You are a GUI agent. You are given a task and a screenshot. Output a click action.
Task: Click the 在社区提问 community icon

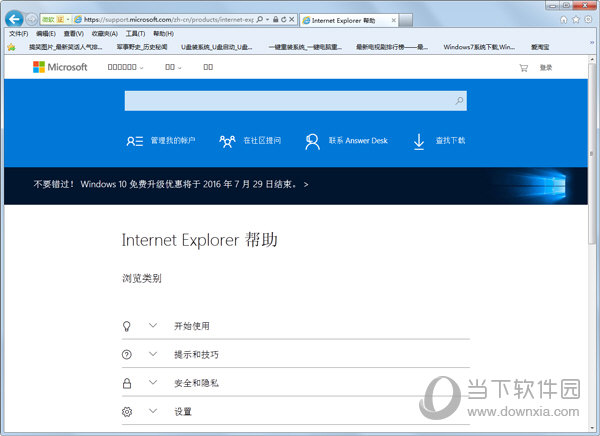(227, 141)
